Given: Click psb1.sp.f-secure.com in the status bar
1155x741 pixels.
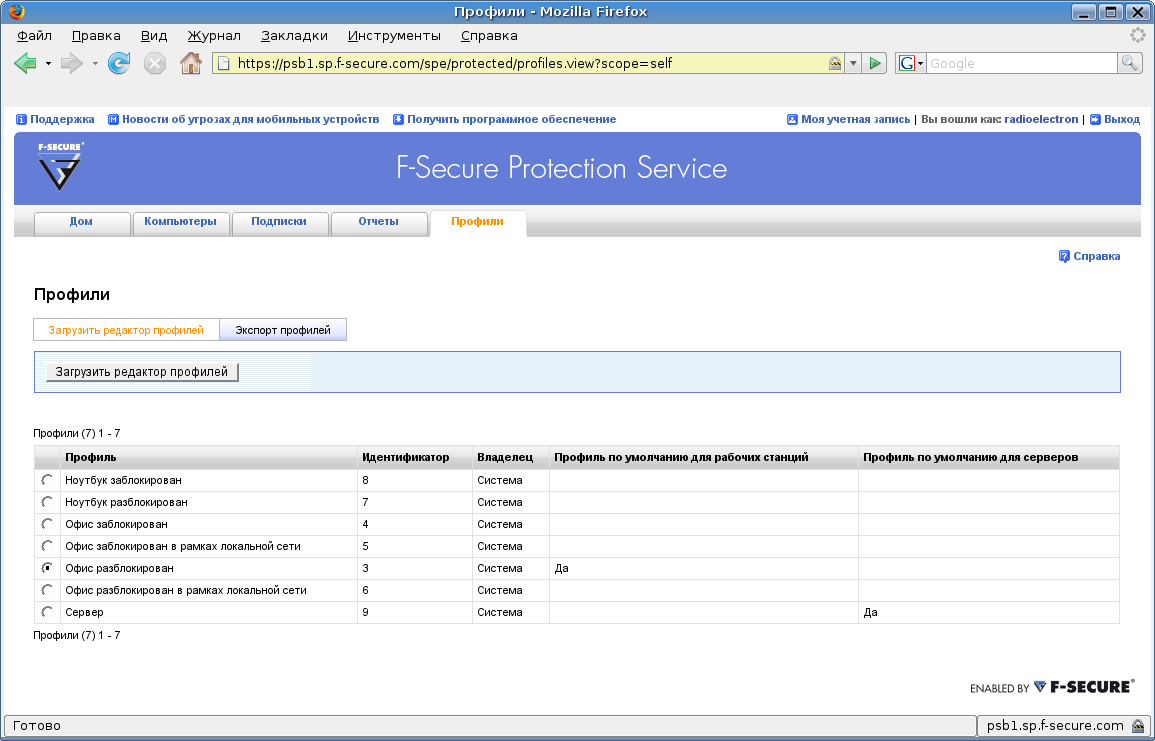Looking at the screenshot, I should (1055, 726).
